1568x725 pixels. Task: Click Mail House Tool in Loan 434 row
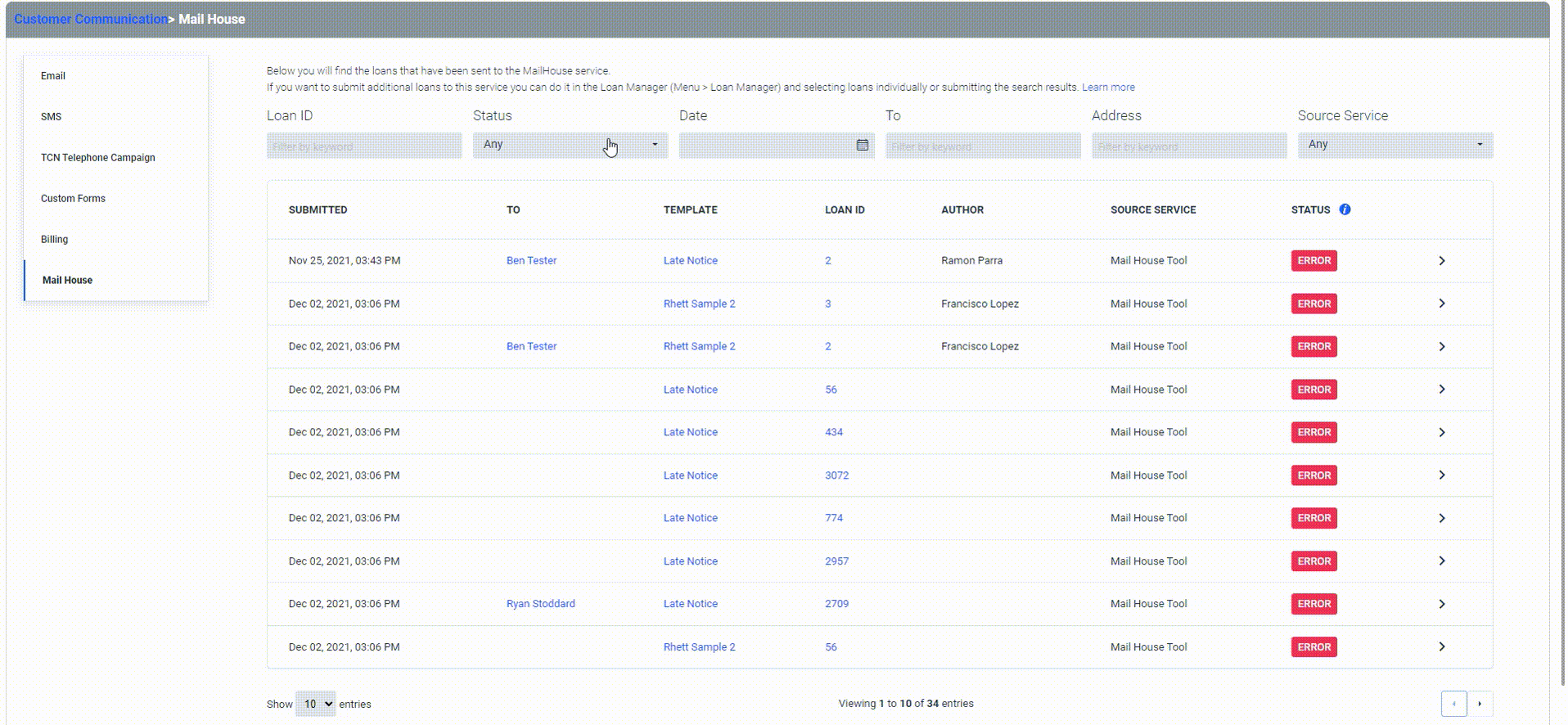tap(1148, 432)
